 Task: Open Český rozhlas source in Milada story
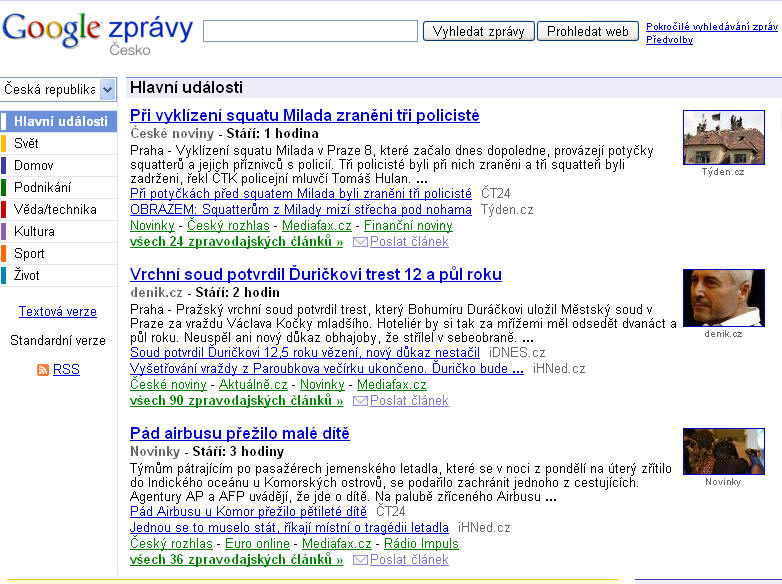click(228, 225)
